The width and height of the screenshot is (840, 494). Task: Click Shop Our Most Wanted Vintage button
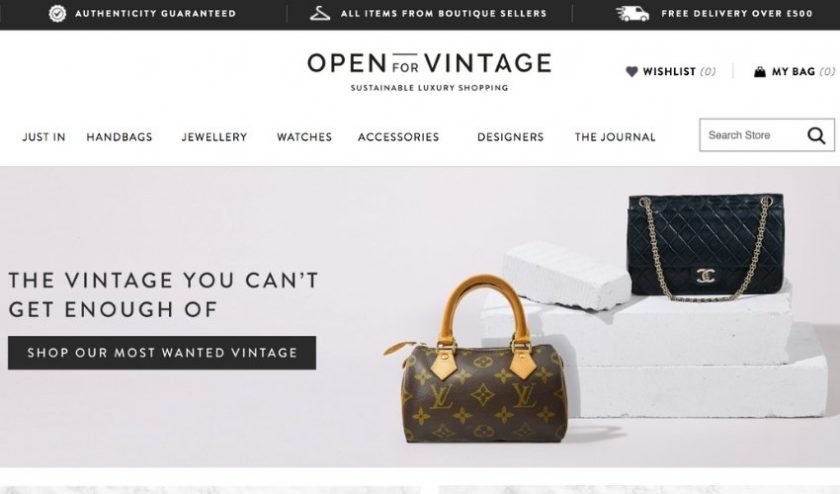[162, 353]
